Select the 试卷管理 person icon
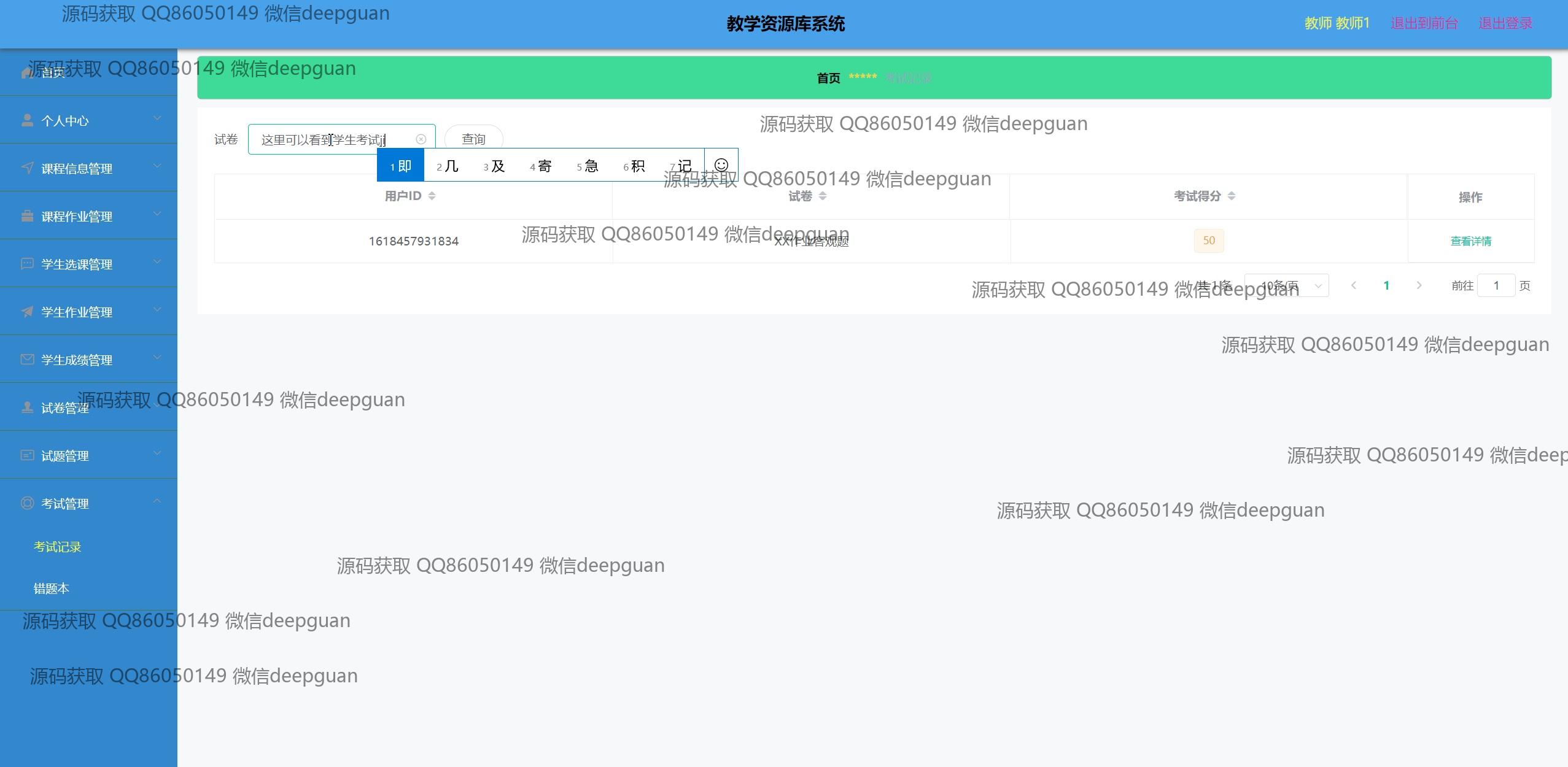 (27, 407)
